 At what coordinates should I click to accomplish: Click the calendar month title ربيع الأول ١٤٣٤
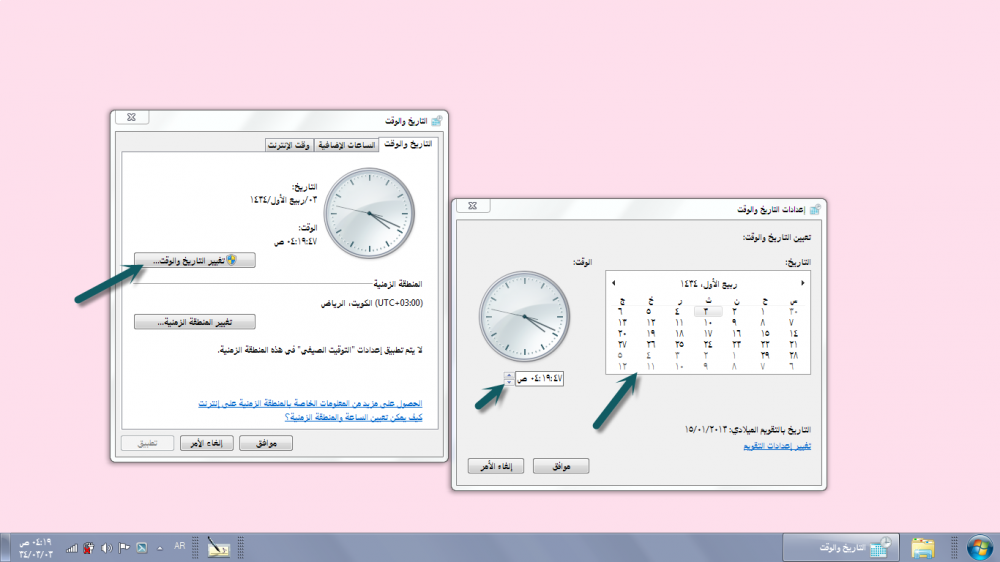tap(708, 283)
